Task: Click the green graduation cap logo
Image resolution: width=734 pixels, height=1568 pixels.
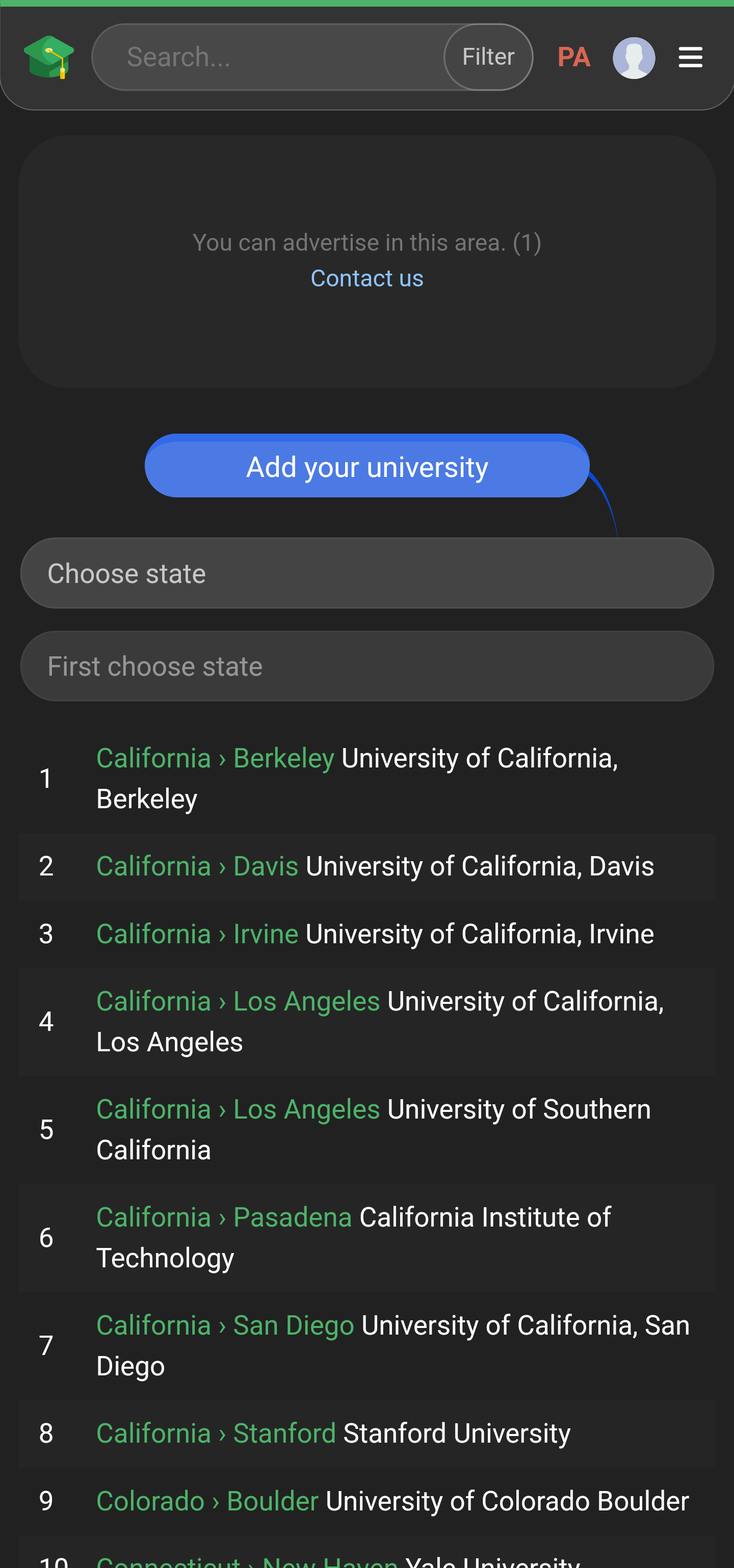Action: 49,57
